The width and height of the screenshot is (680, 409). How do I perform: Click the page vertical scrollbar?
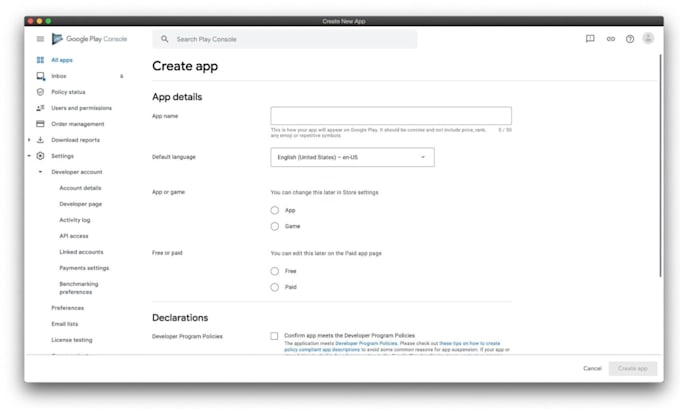point(660,165)
